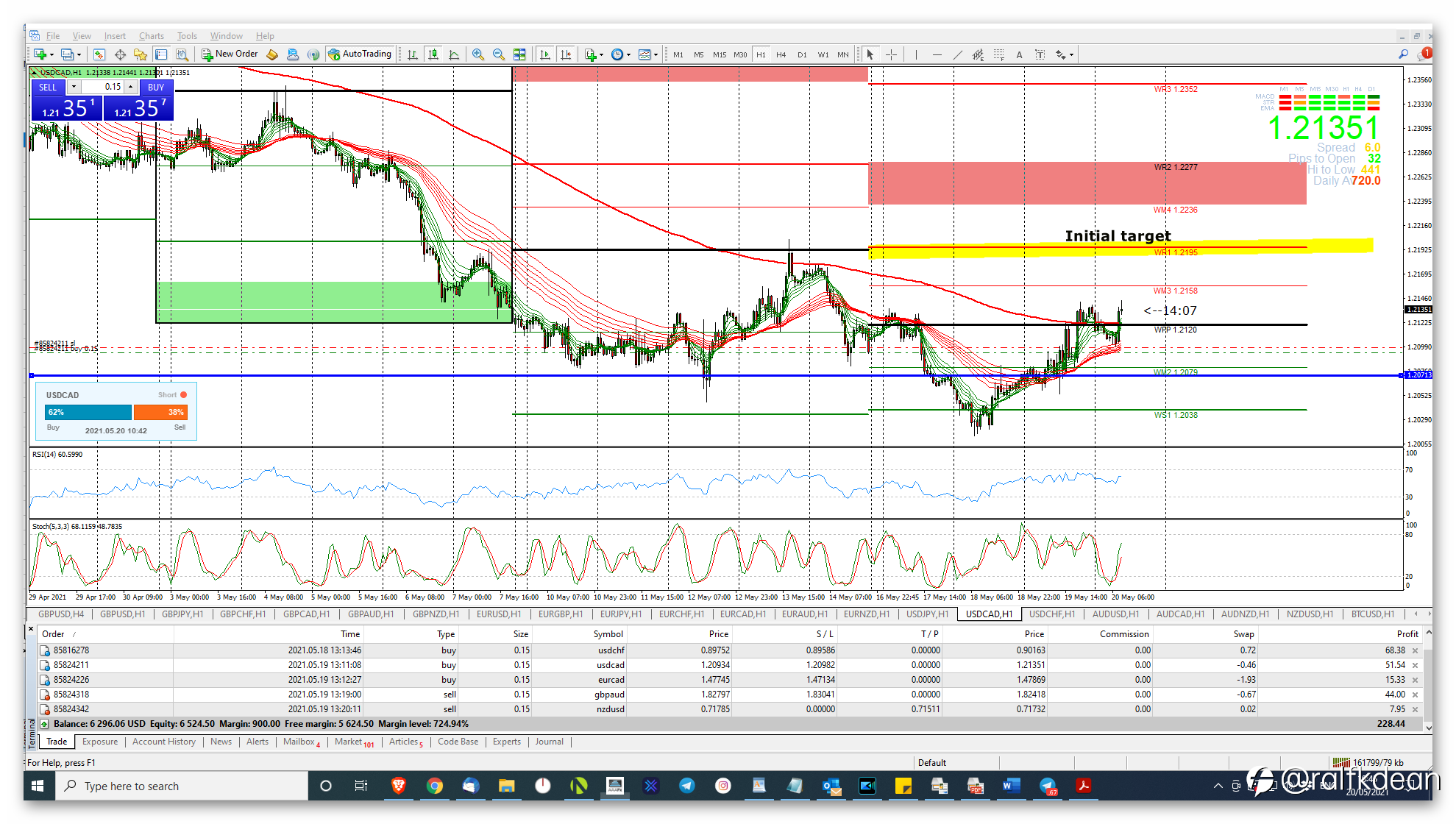Select the M1 timeframe

coord(678,54)
